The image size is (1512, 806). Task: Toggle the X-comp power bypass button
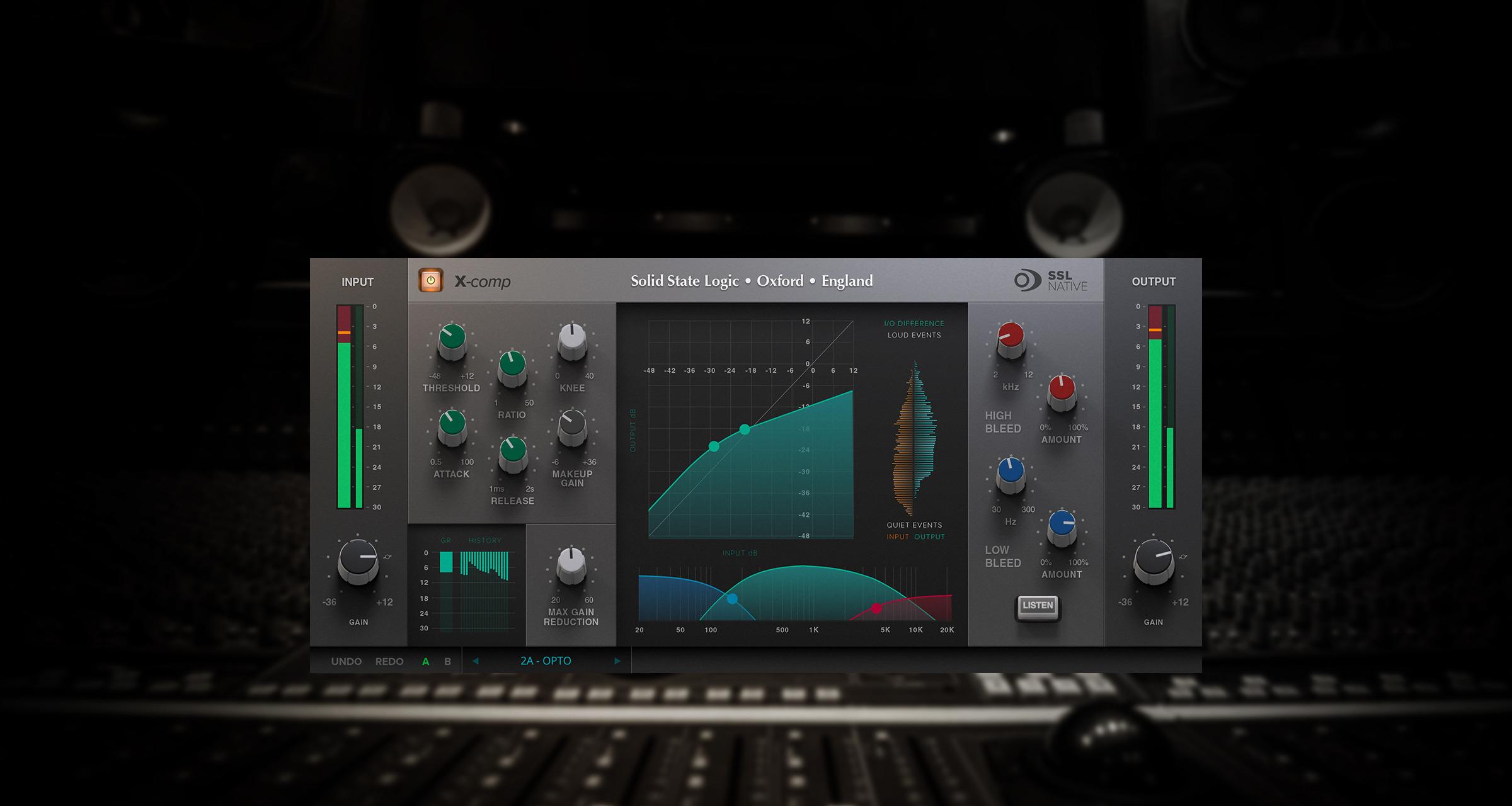pos(431,281)
